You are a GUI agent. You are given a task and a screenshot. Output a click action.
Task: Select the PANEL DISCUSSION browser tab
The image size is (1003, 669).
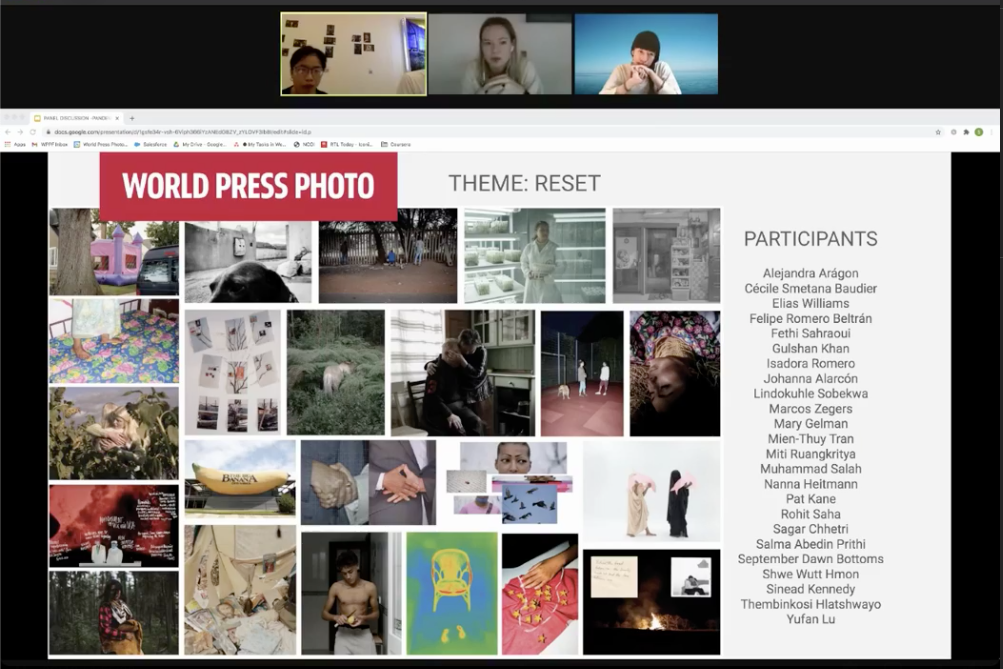pyautogui.click(x=77, y=118)
